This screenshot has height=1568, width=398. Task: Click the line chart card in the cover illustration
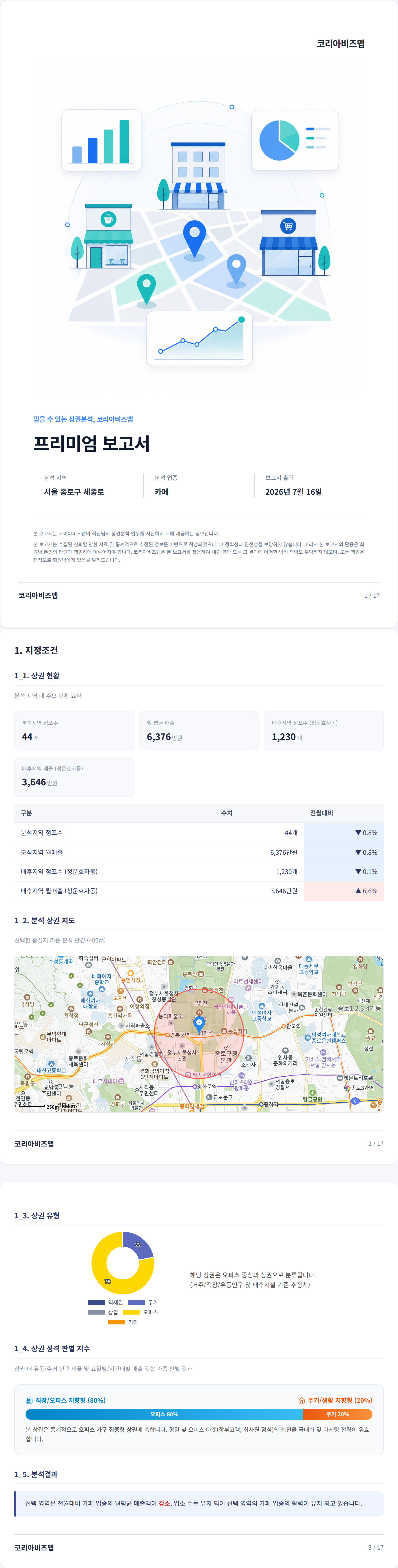(199, 338)
